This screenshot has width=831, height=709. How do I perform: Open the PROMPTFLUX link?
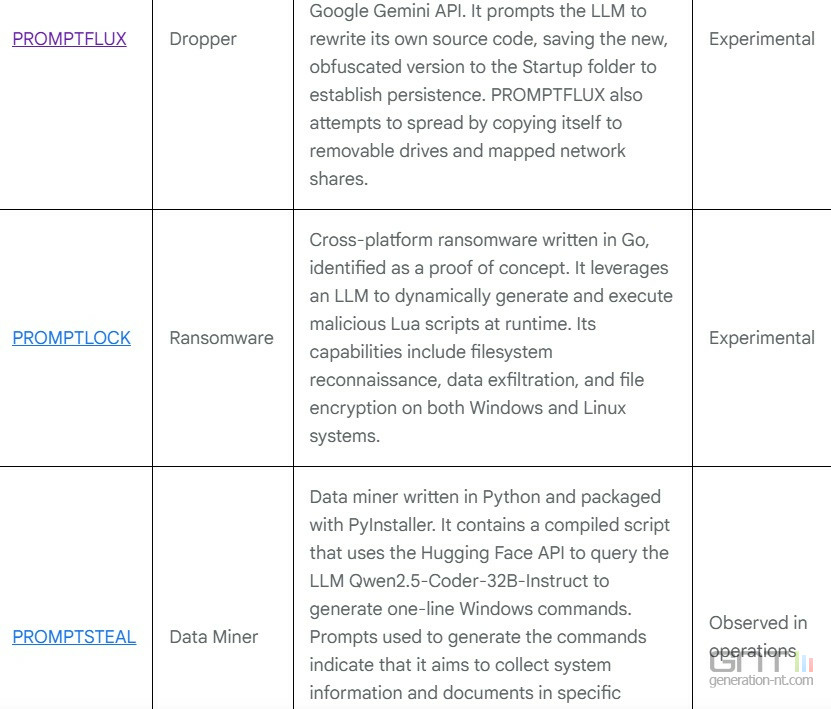click(x=69, y=39)
